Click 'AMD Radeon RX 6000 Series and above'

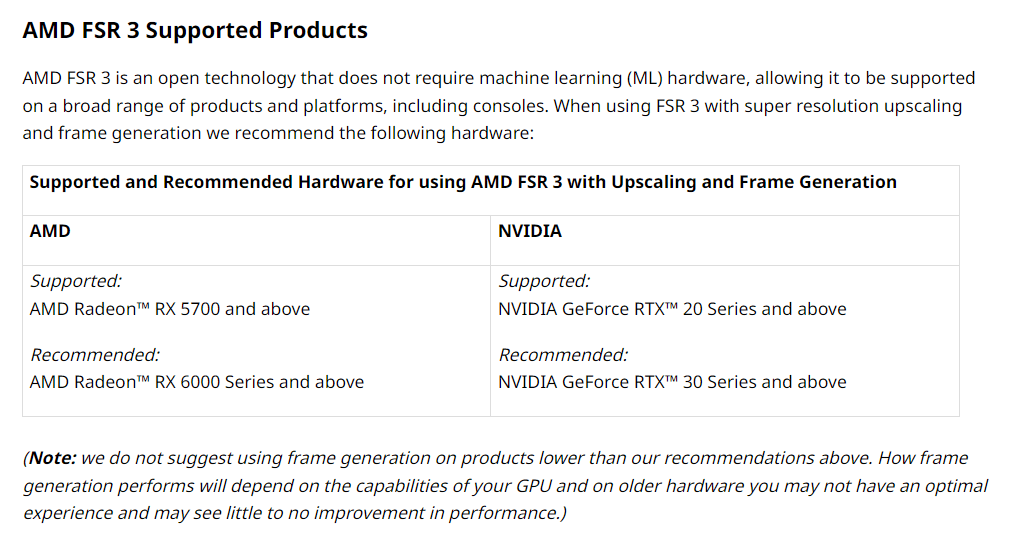197,382
